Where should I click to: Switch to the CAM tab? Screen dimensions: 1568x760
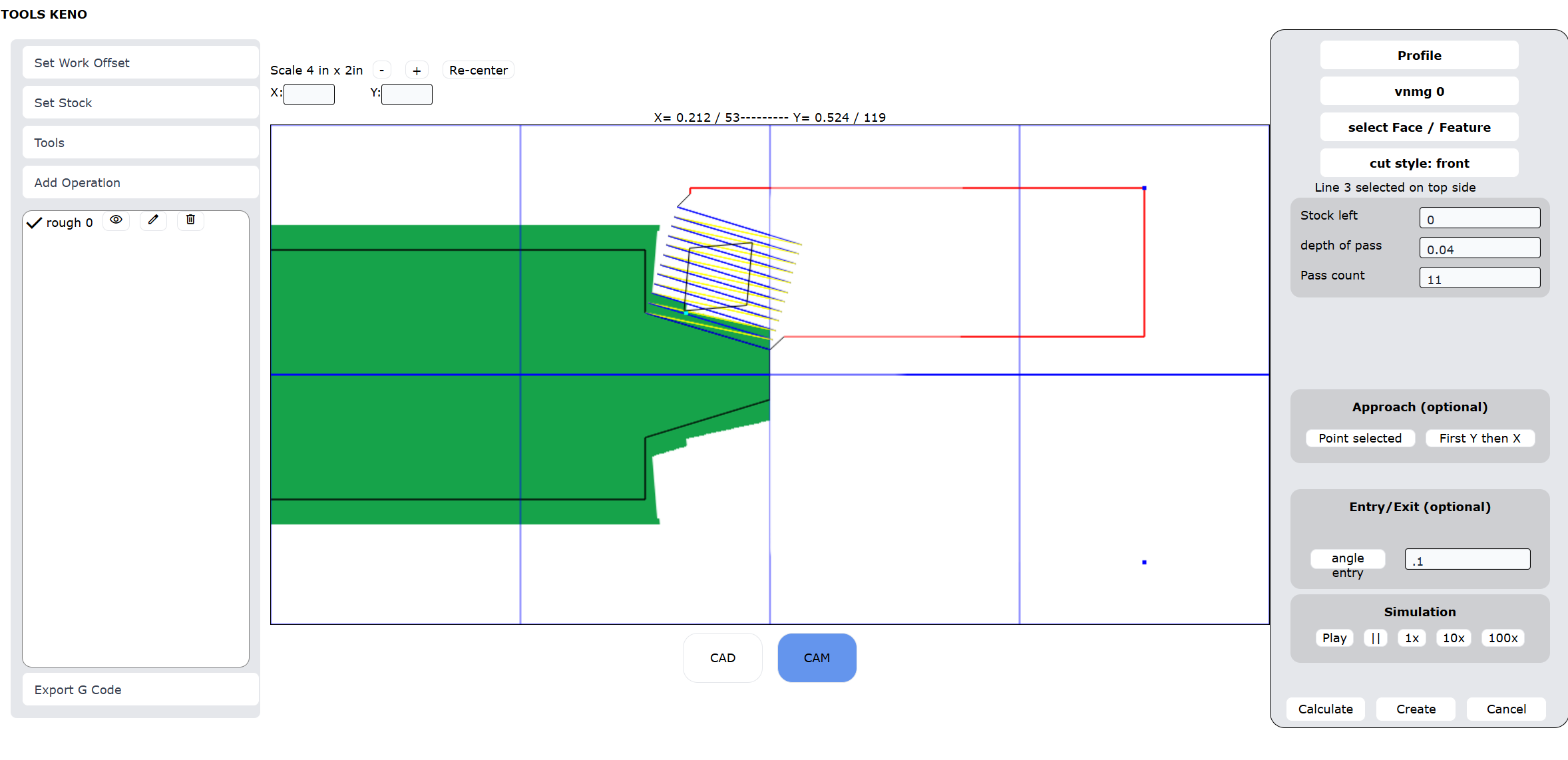(x=817, y=658)
